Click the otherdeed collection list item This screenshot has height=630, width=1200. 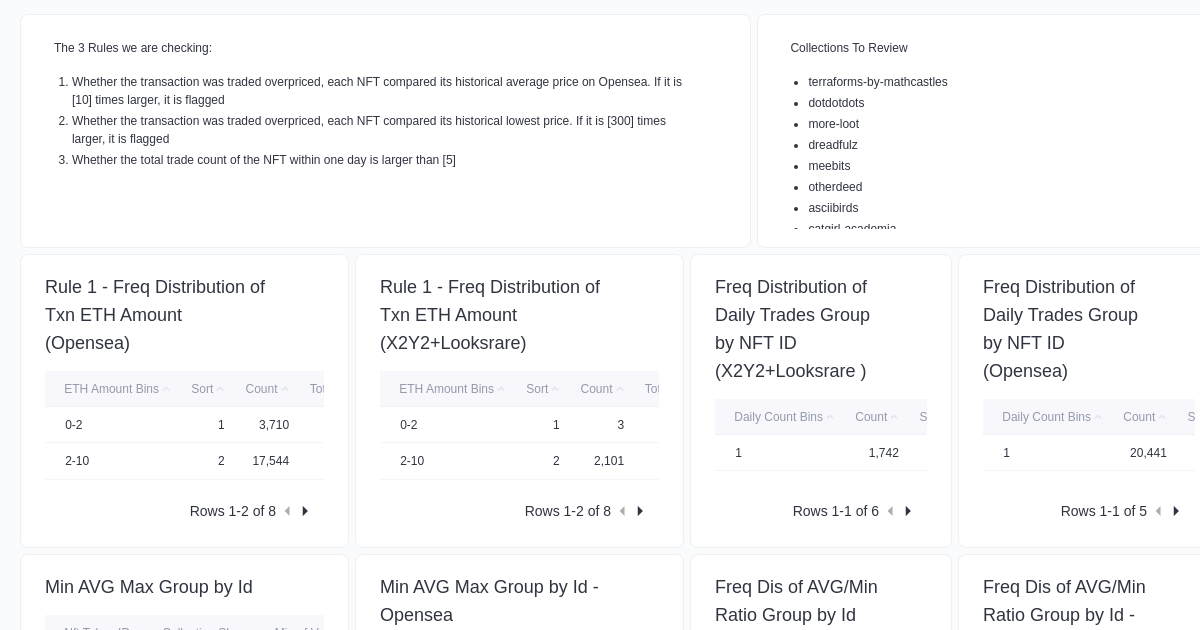coord(835,187)
